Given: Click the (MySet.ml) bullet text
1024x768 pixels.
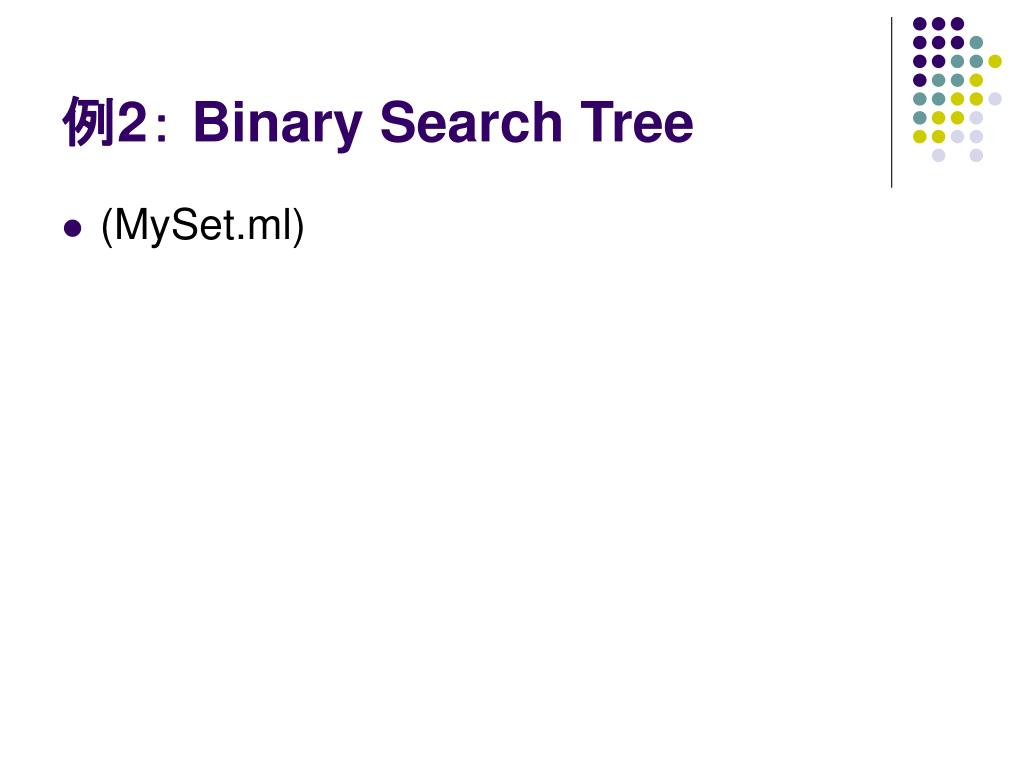Looking at the screenshot, I should click(x=202, y=226).
